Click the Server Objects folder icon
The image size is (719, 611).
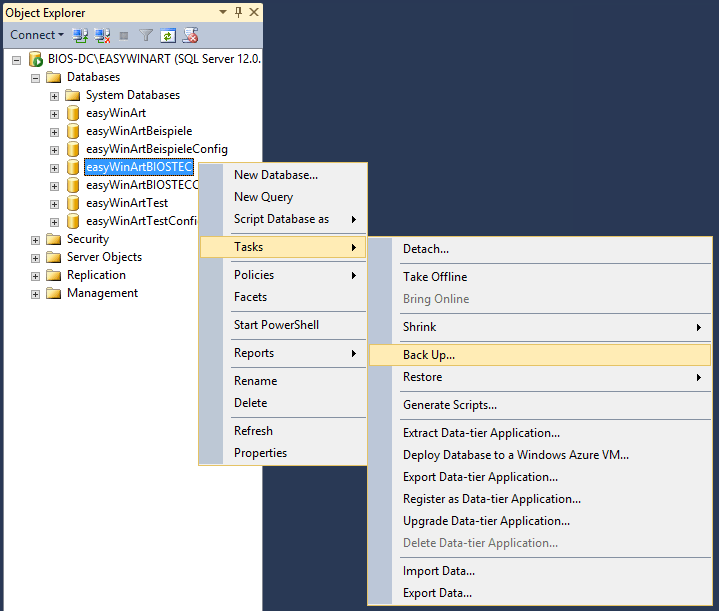tap(54, 257)
